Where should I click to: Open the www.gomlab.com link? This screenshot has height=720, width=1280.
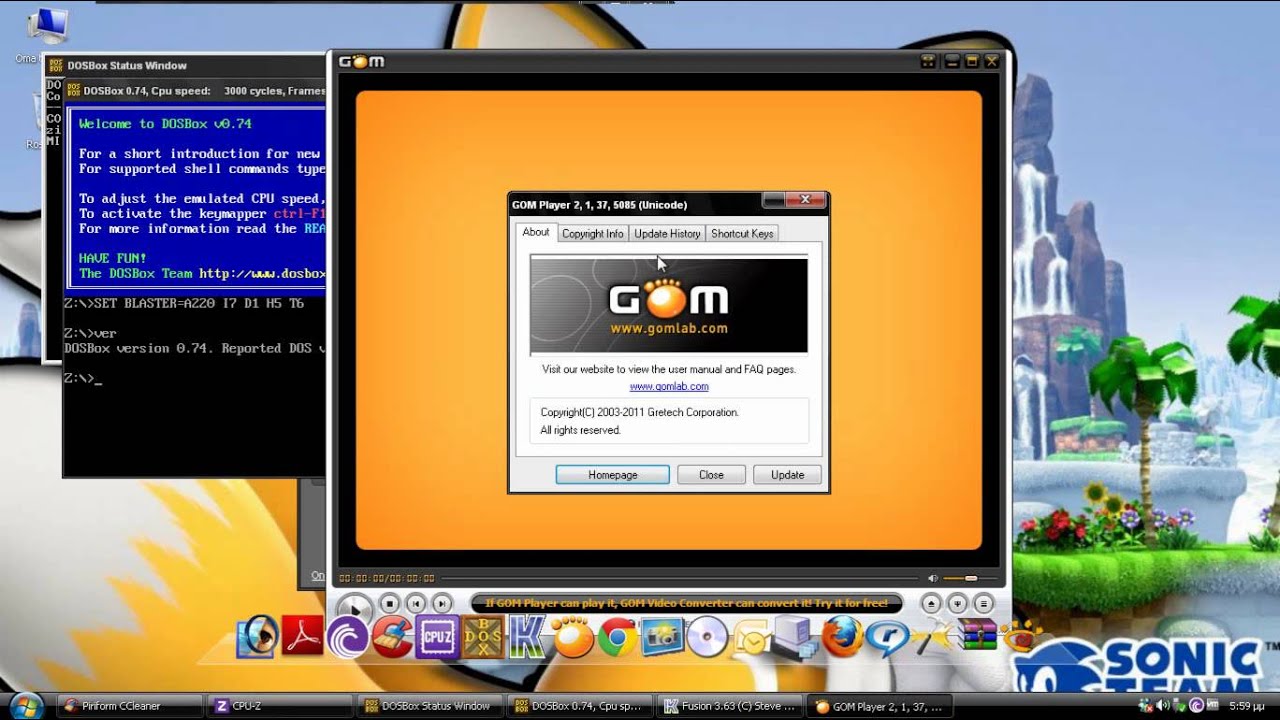669,386
